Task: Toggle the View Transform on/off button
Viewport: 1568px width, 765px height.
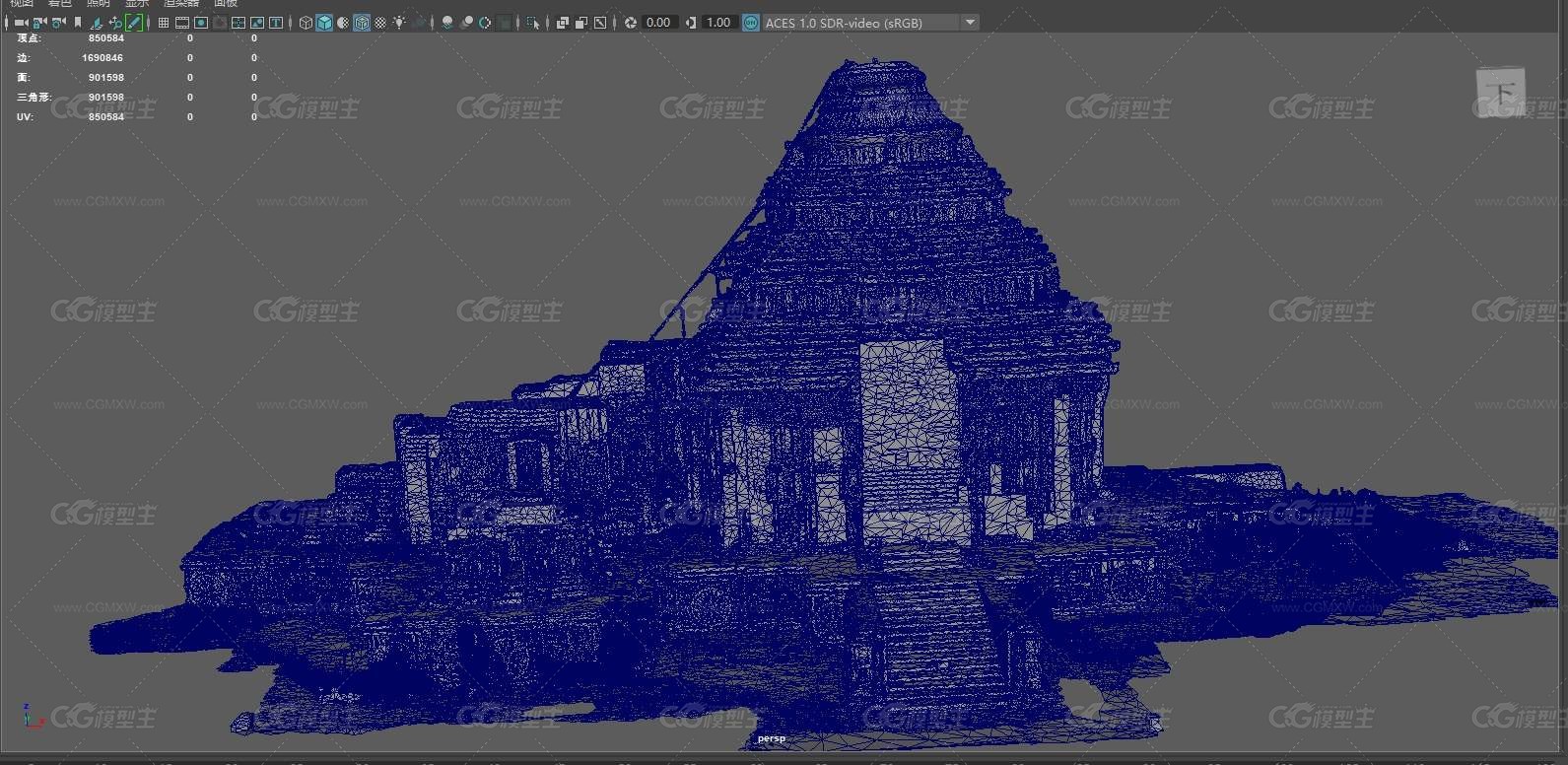Action: (x=751, y=23)
